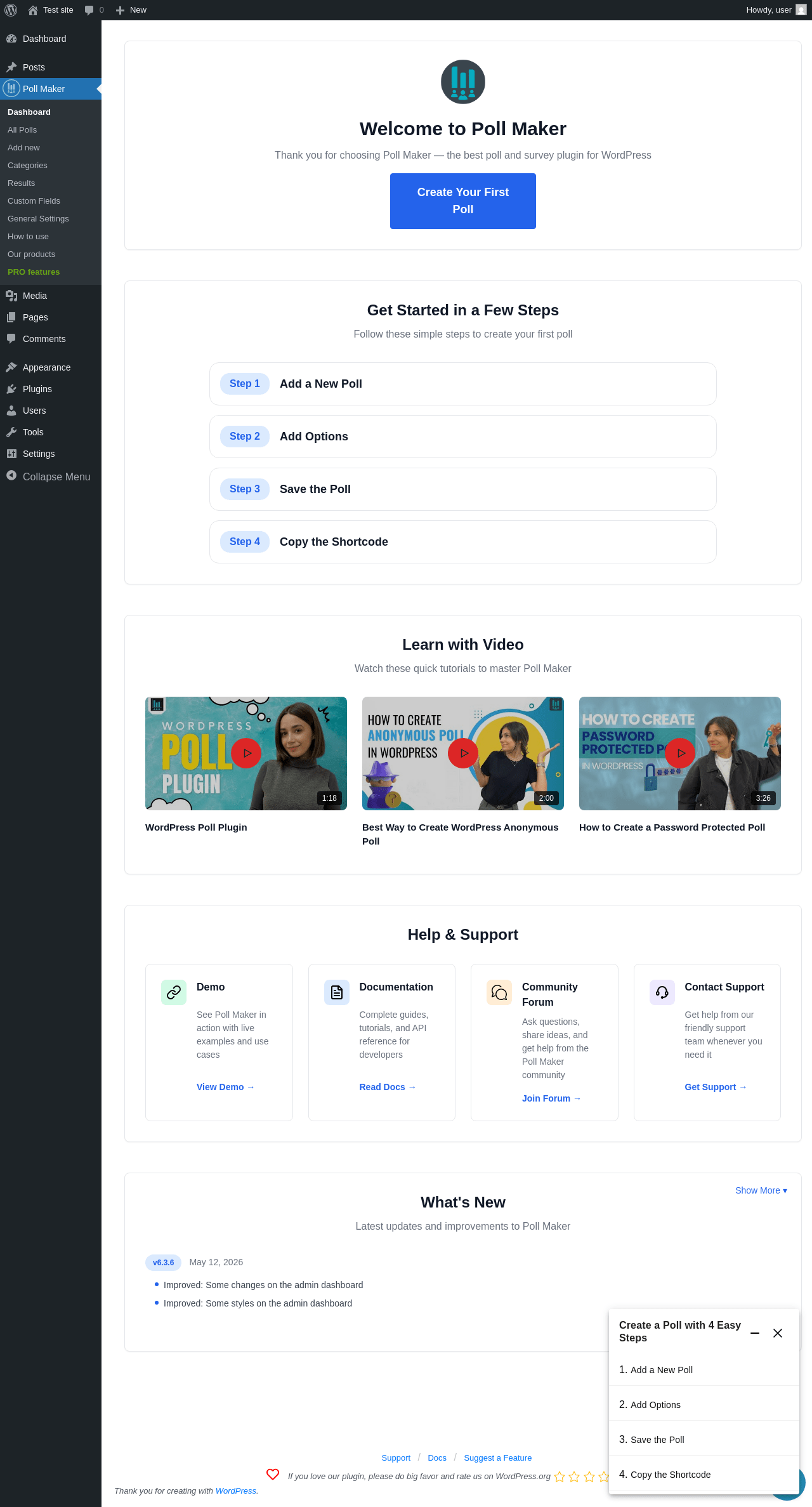Open the comments bubble icon in admin bar
Image resolution: width=812 pixels, height=1507 pixels.
point(89,10)
